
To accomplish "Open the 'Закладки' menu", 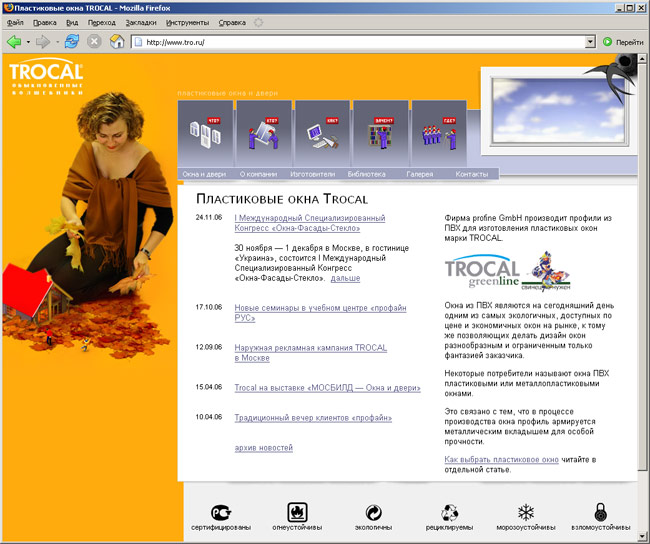I will tap(140, 20).
